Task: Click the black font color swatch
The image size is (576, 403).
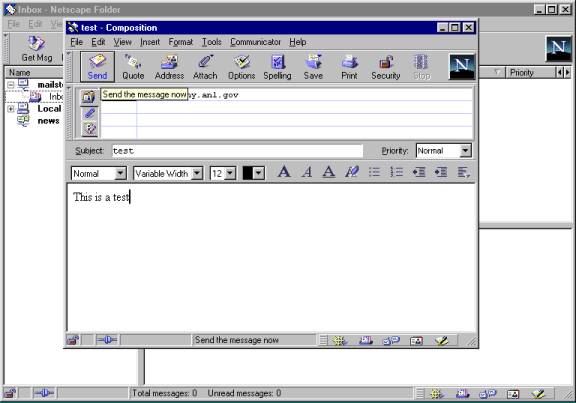Action: click(248, 173)
